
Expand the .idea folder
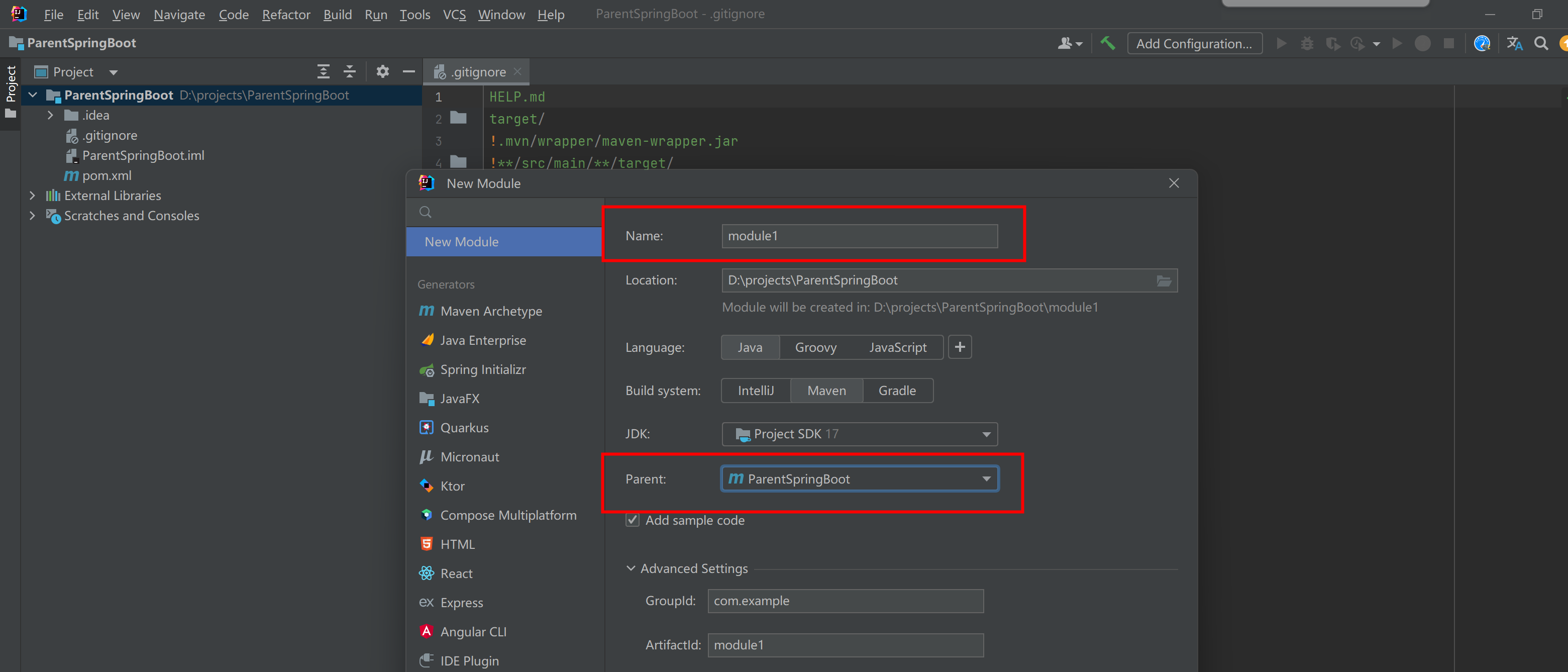point(51,115)
